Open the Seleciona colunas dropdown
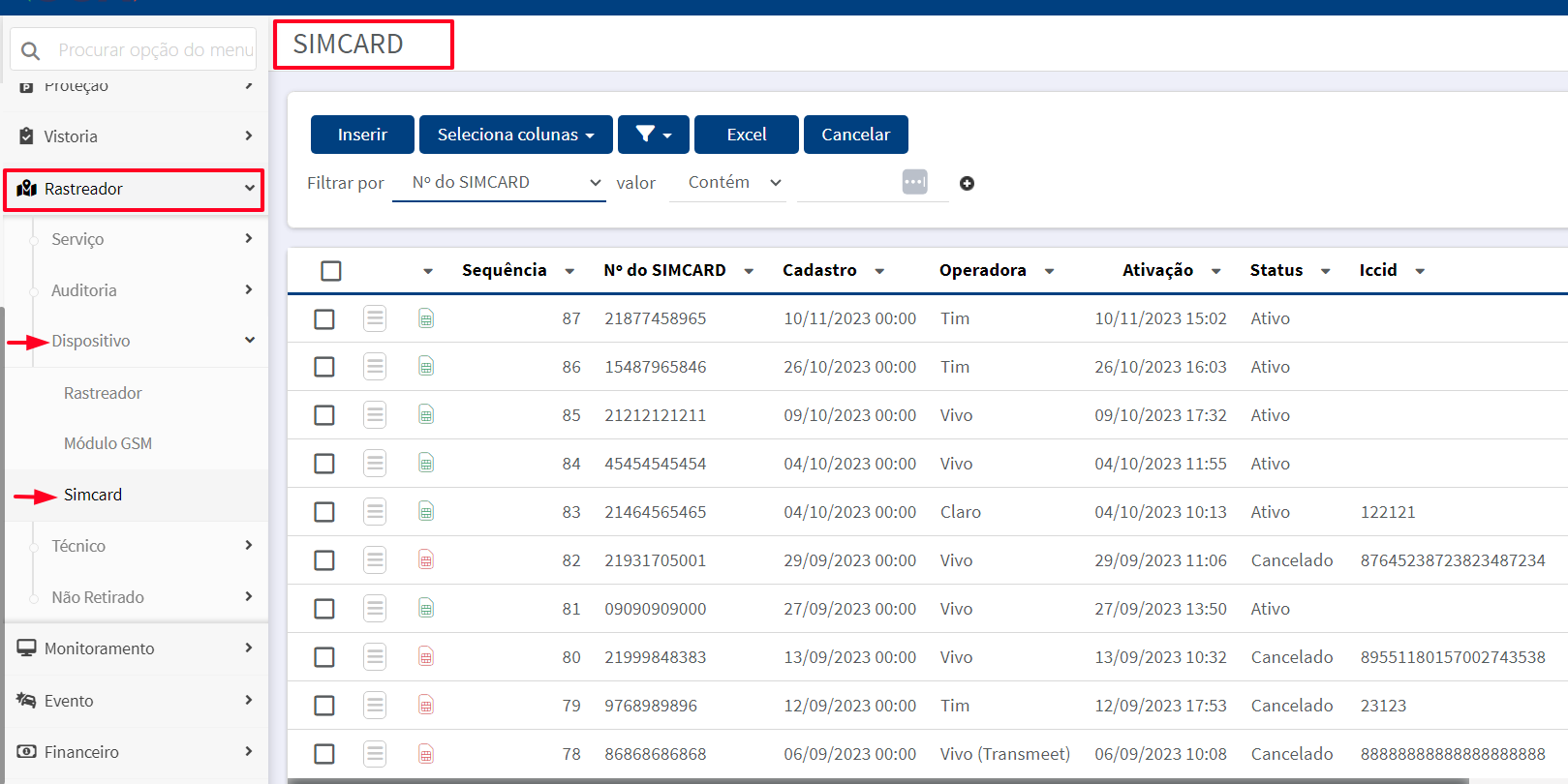 [x=516, y=135]
